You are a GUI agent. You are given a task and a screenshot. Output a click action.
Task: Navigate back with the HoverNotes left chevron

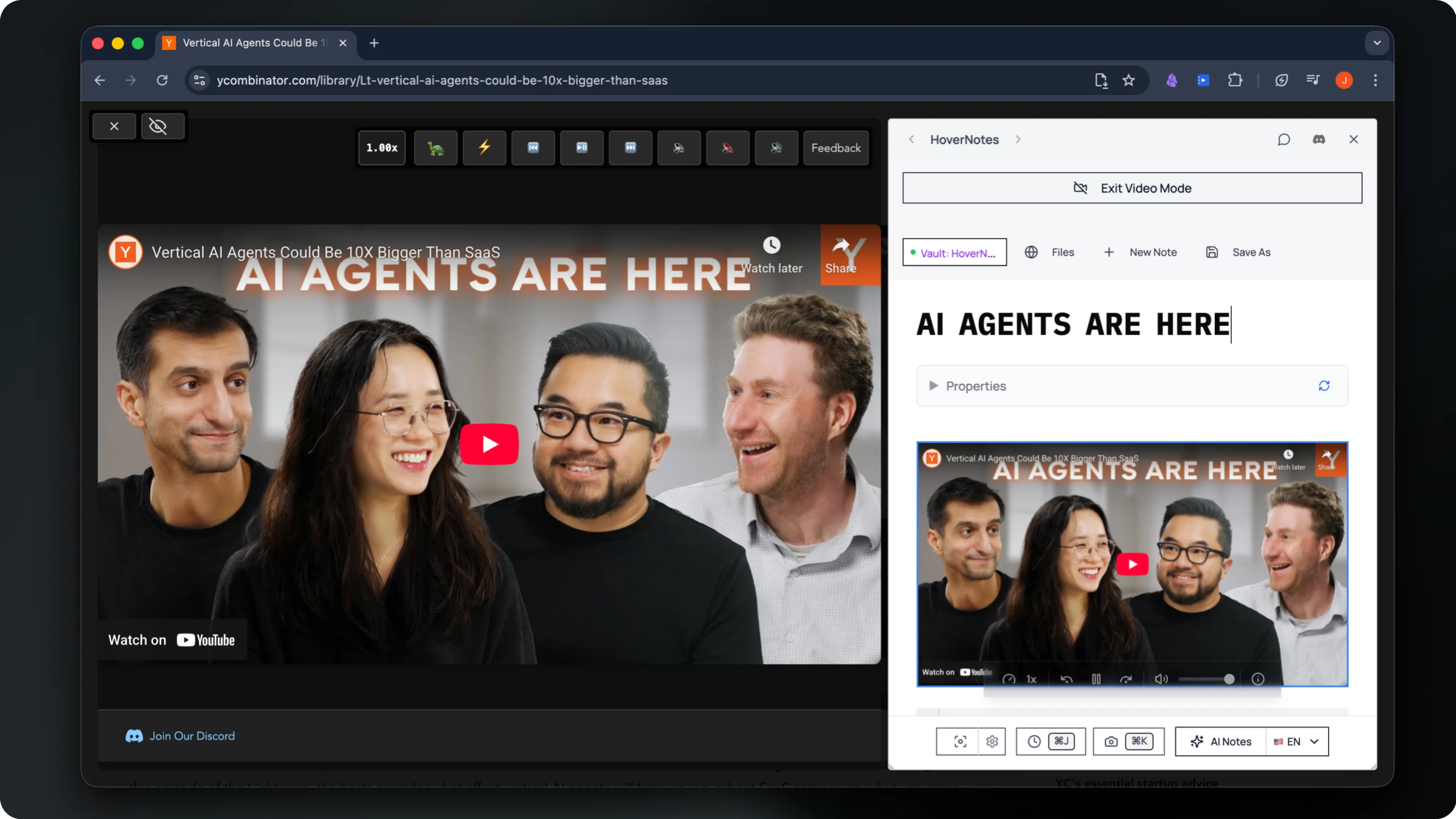click(911, 139)
